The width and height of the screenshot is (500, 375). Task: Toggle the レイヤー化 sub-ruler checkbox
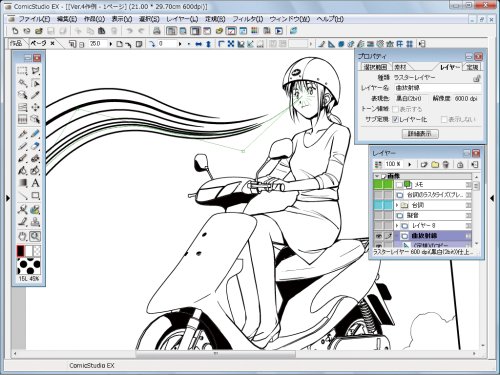click(395, 119)
